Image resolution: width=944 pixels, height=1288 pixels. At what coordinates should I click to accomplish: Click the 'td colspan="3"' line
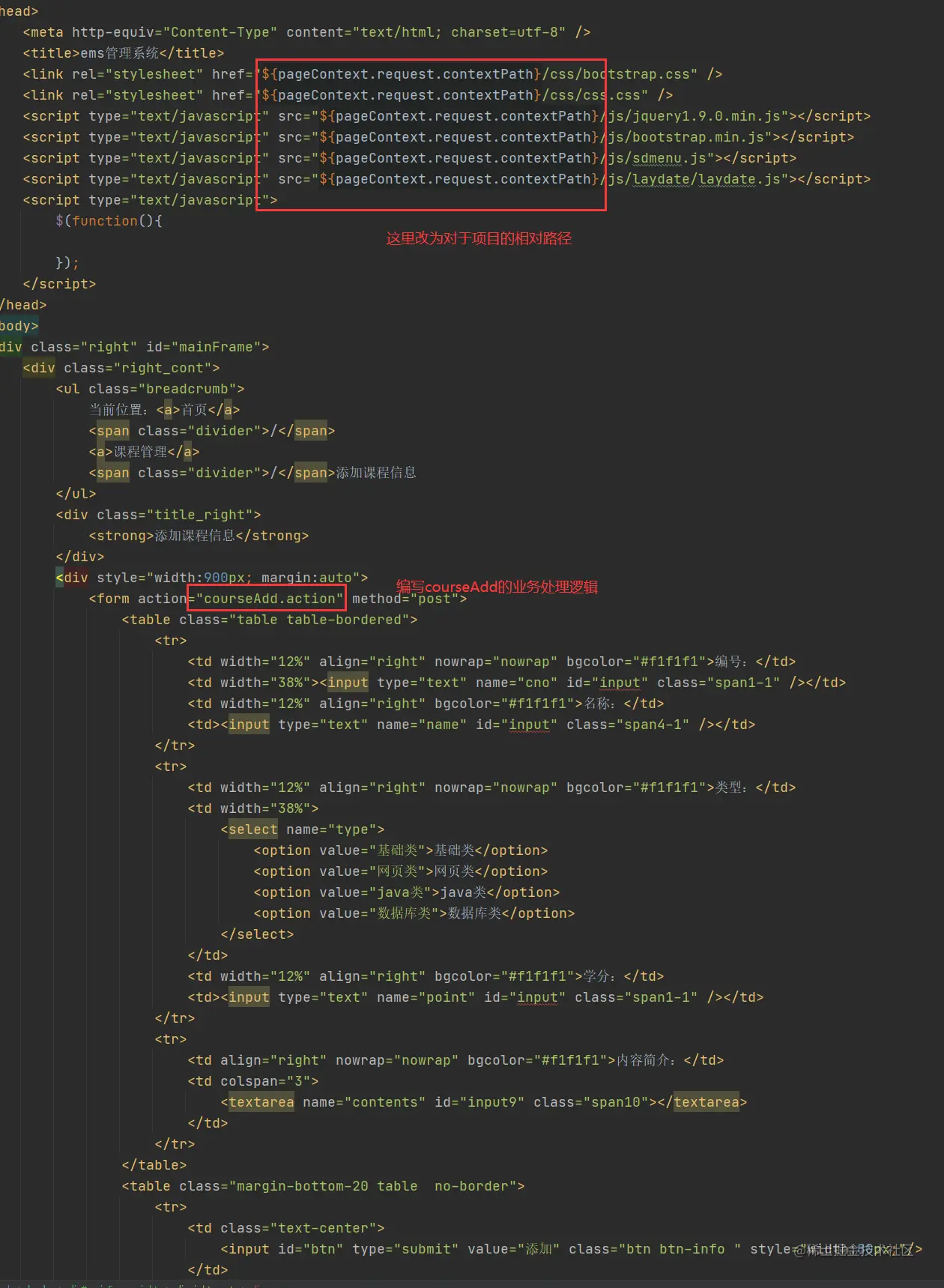click(x=253, y=1081)
